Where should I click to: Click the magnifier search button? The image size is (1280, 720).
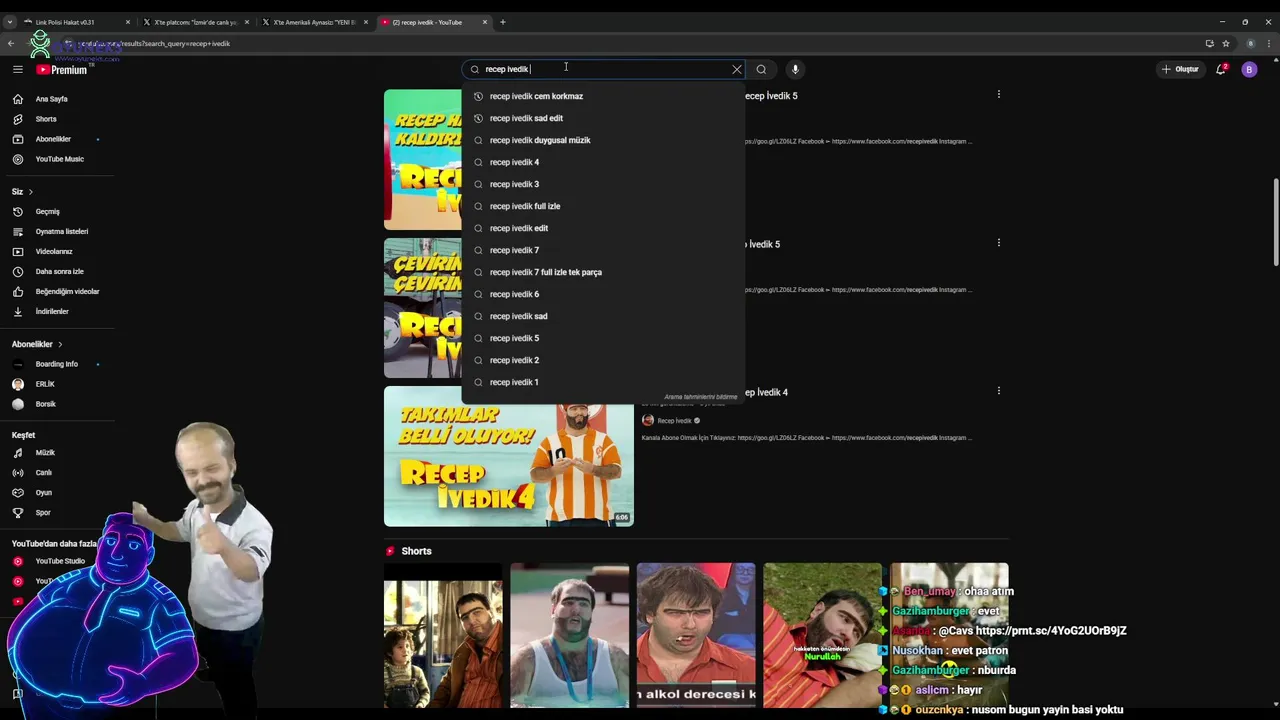pos(761,69)
